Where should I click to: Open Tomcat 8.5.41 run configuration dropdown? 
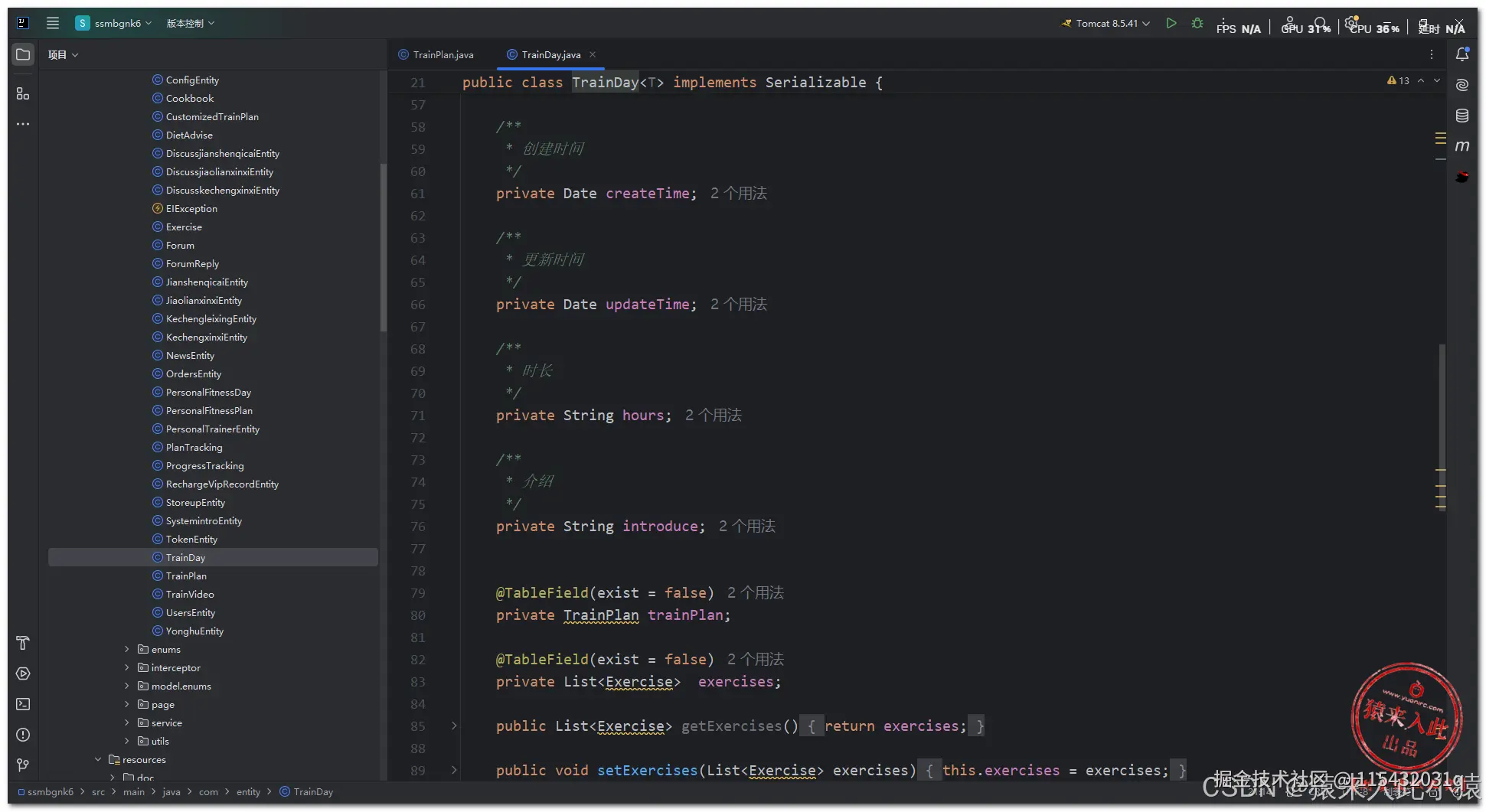point(1105,23)
